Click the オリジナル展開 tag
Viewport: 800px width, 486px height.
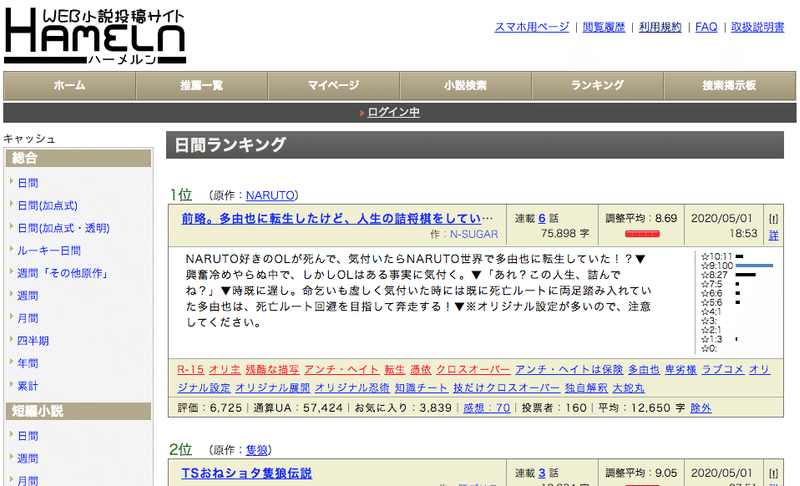[x=272, y=388]
